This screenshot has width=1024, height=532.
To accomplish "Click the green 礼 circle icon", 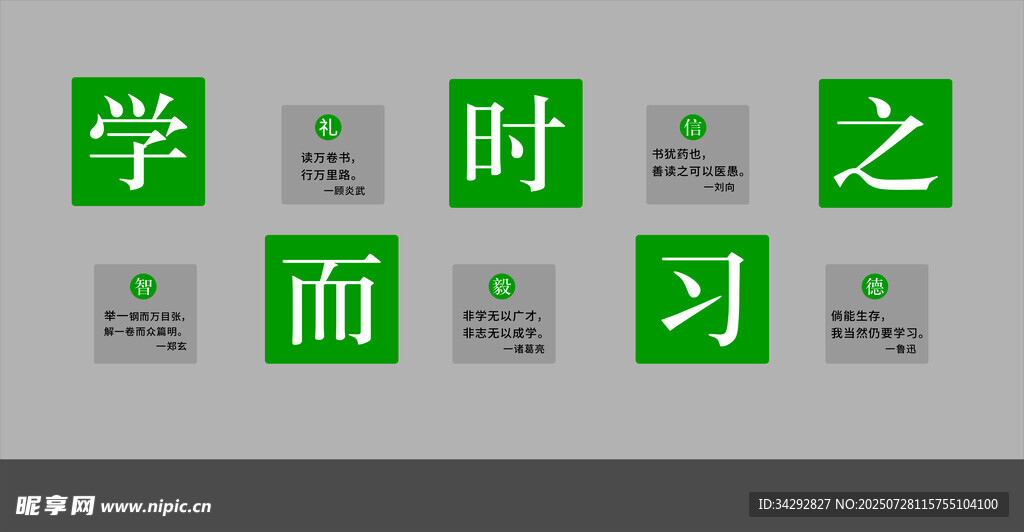I will 328,127.
